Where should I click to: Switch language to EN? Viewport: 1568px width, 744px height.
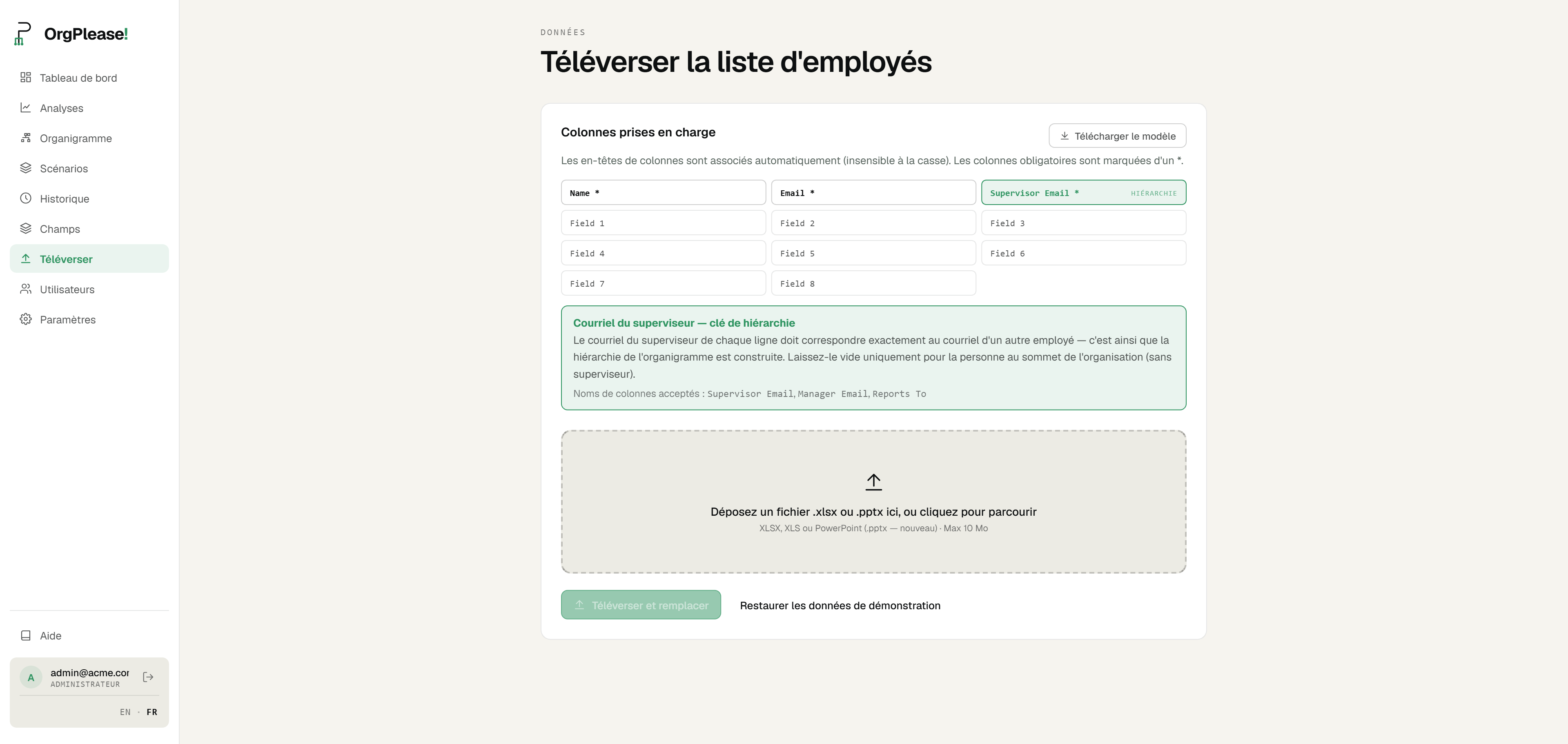pyautogui.click(x=125, y=712)
